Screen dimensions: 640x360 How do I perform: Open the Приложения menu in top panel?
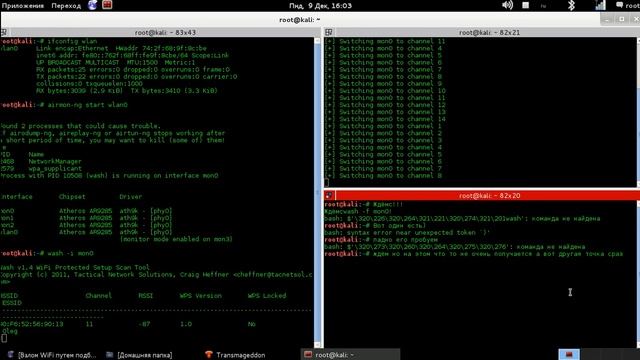click(23, 6)
